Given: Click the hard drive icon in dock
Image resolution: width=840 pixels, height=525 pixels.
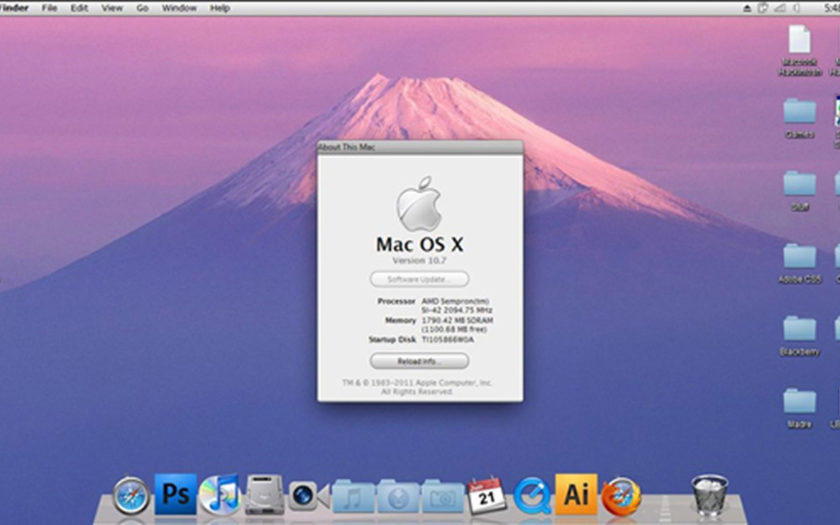Looking at the screenshot, I should coord(264,495).
